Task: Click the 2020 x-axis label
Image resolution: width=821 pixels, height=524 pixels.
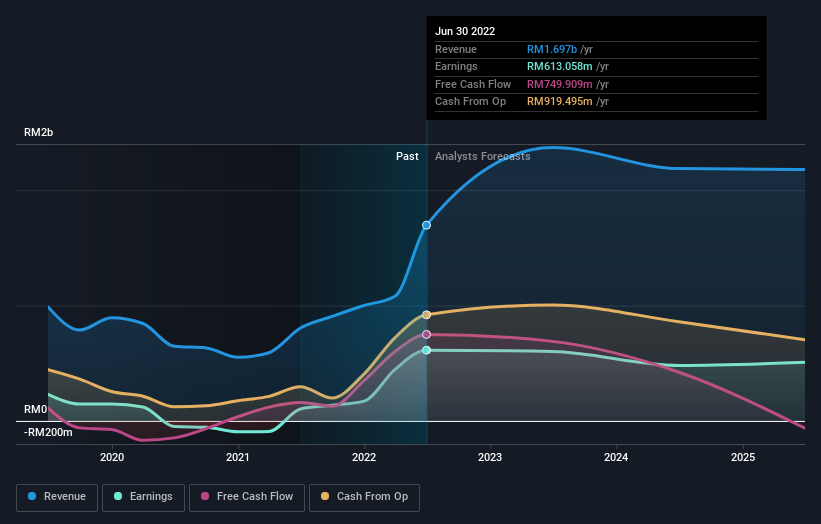Action: coord(112,458)
